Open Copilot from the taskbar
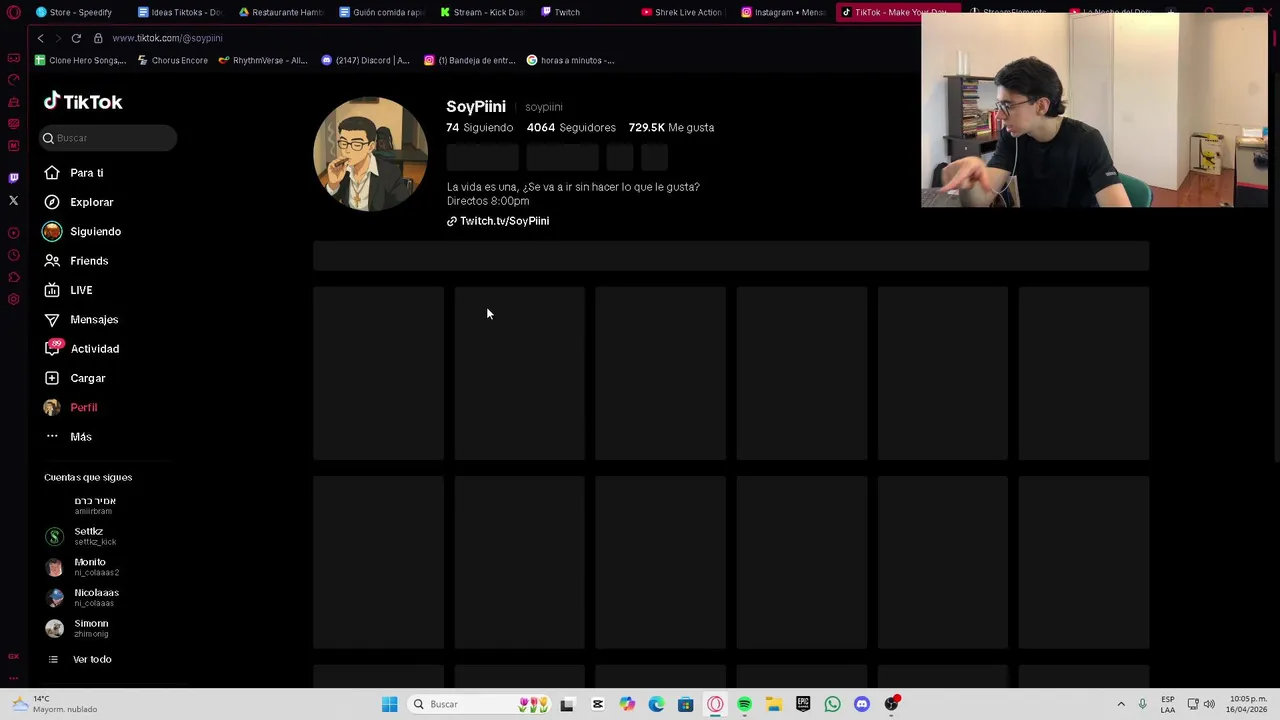This screenshot has width=1280, height=720. click(x=627, y=704)
